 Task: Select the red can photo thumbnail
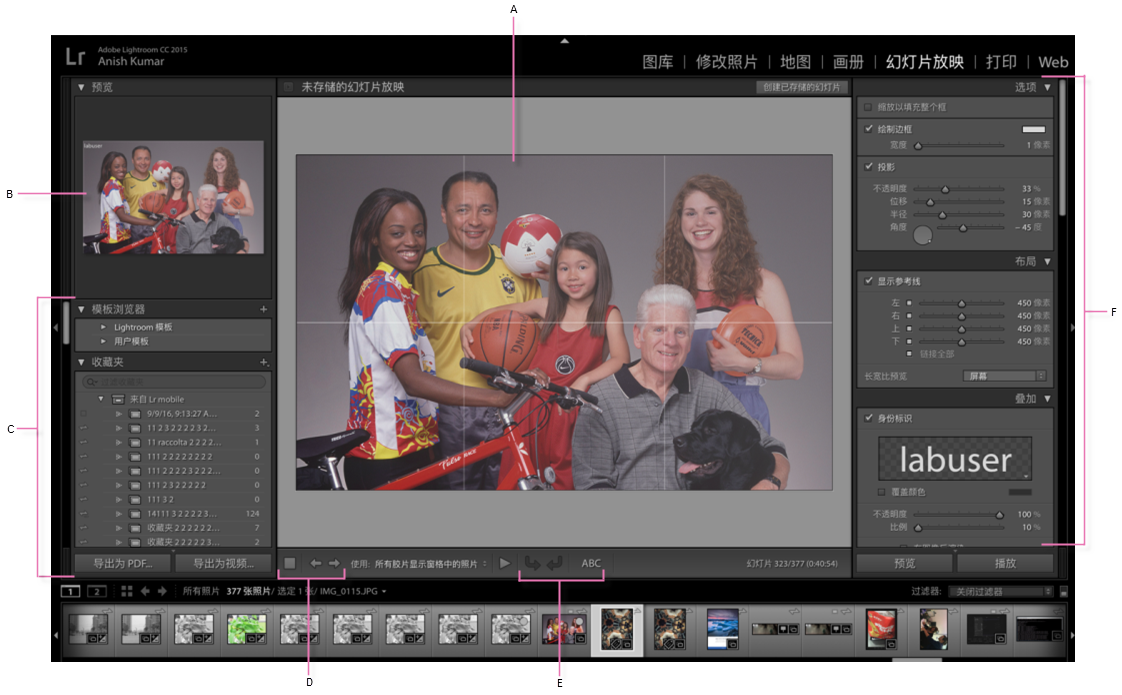[882, 629]
